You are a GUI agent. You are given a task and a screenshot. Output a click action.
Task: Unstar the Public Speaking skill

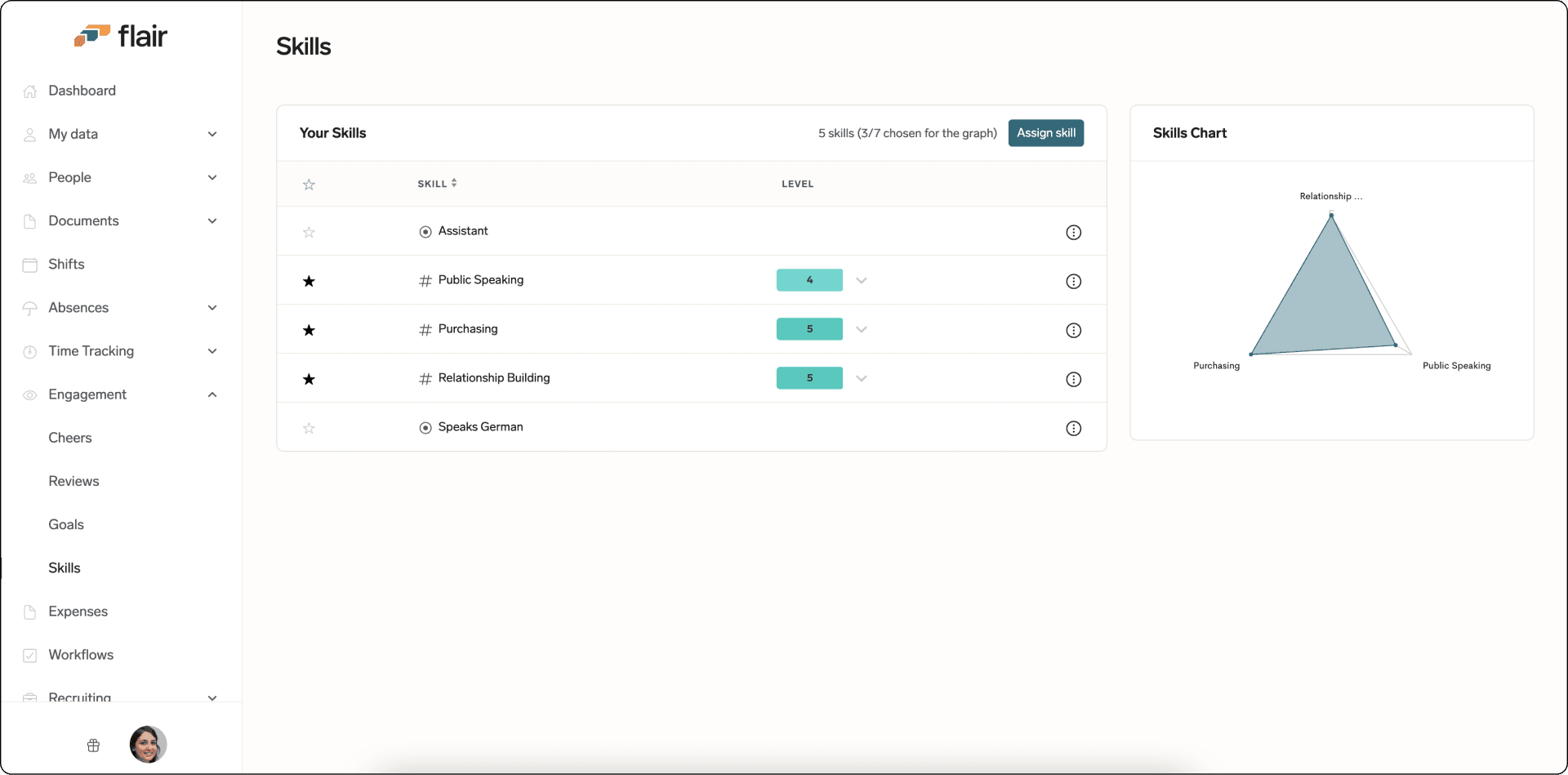pos(309,281)
